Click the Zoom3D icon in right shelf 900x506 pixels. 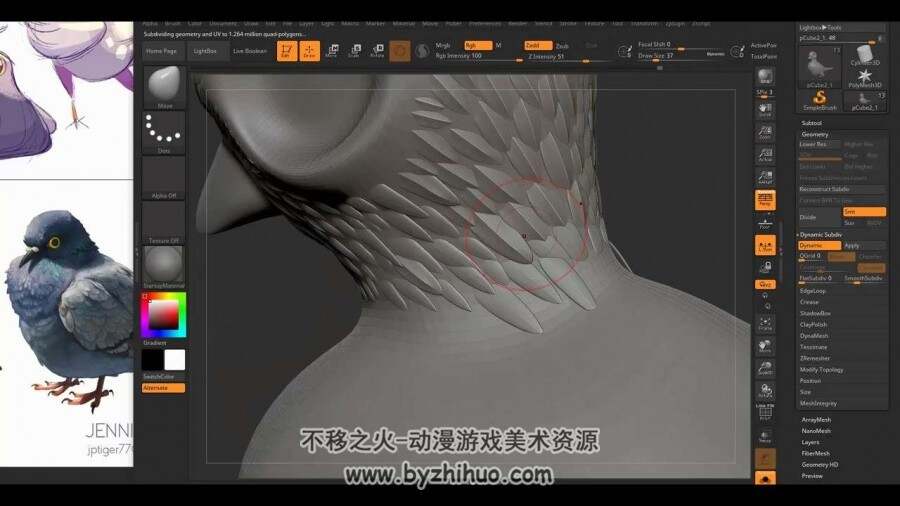pos(765,369)
